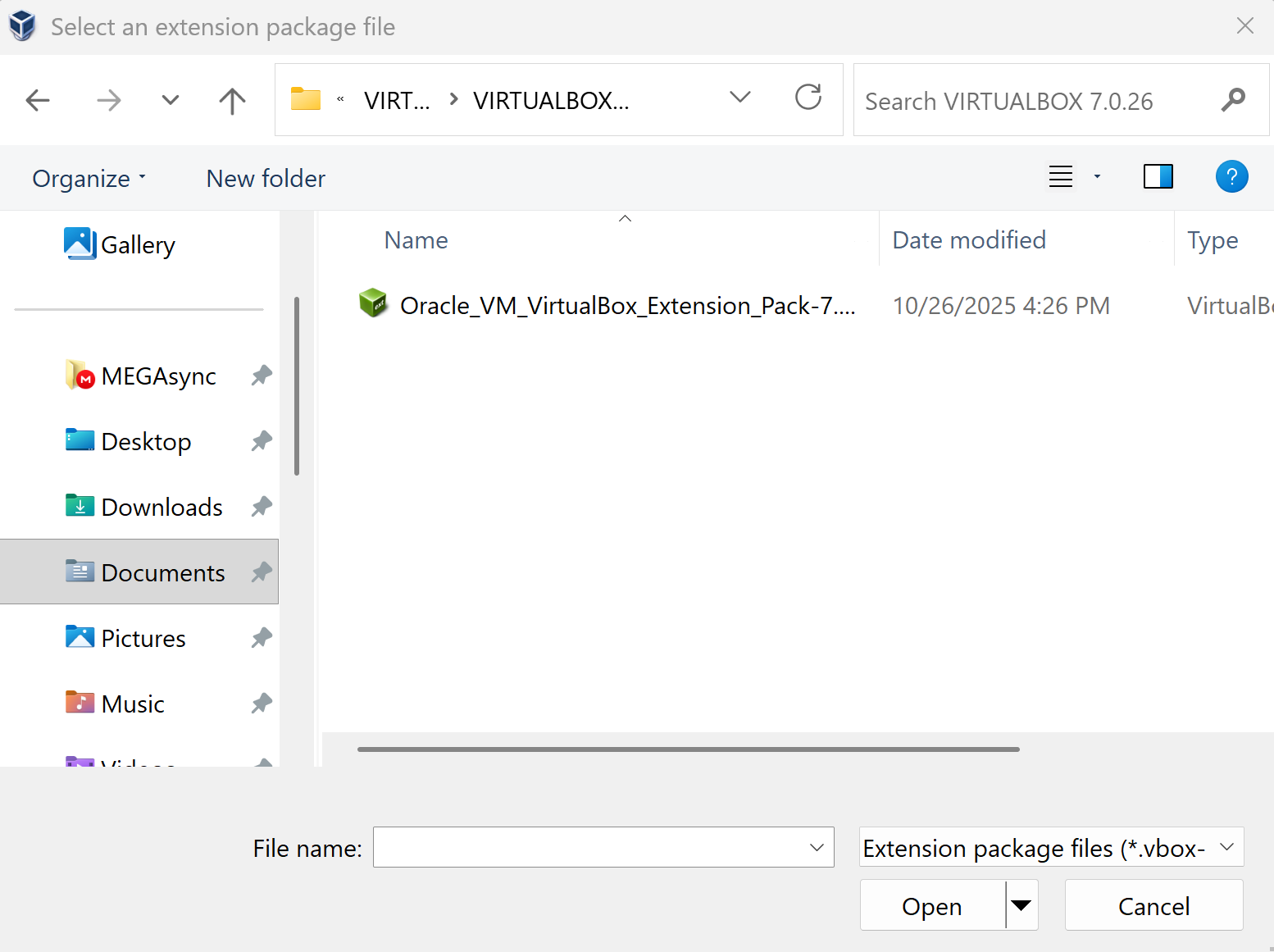Select Oracle_VM_VirtualBox_Extension_Pack file
The height and width of the screenshot is (952, 1274).
tap(627, 306)
